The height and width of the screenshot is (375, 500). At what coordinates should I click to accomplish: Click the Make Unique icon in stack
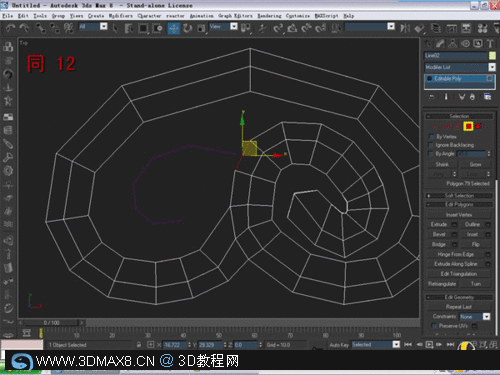pyautogui.click(x=462, y=97)
